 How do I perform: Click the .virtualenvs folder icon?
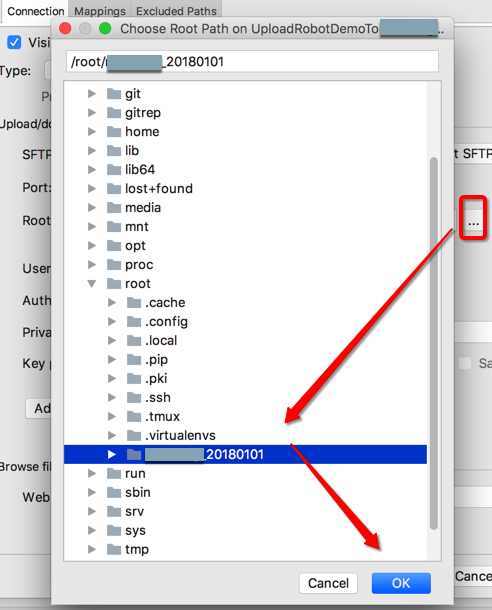134,435
